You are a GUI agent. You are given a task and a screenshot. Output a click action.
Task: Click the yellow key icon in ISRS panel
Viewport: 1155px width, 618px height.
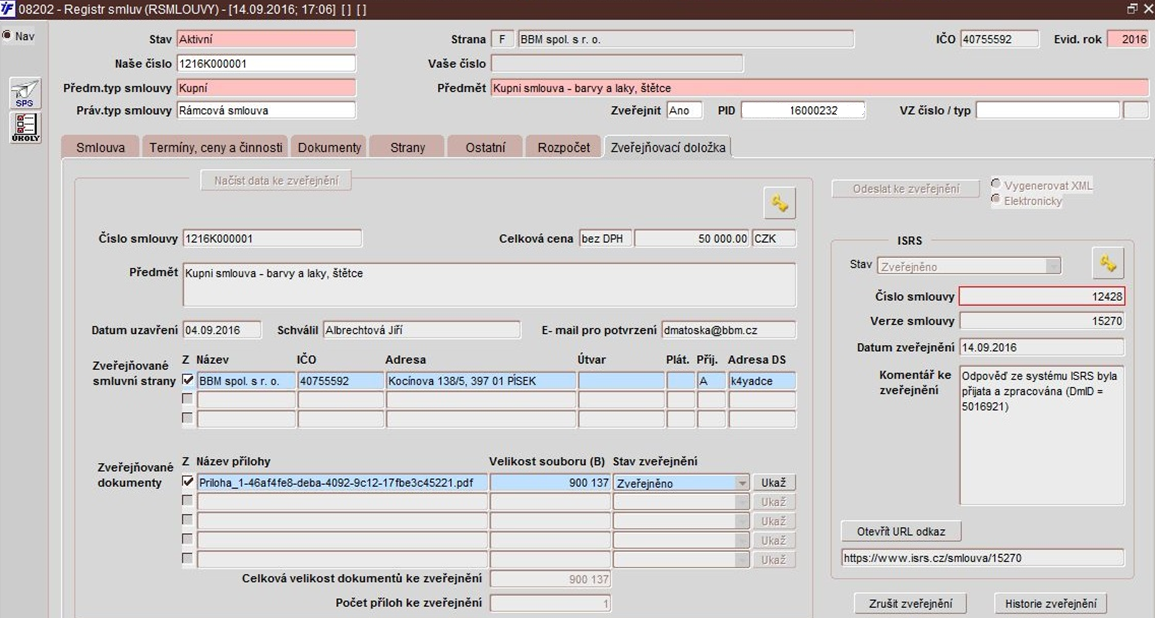1108,263
